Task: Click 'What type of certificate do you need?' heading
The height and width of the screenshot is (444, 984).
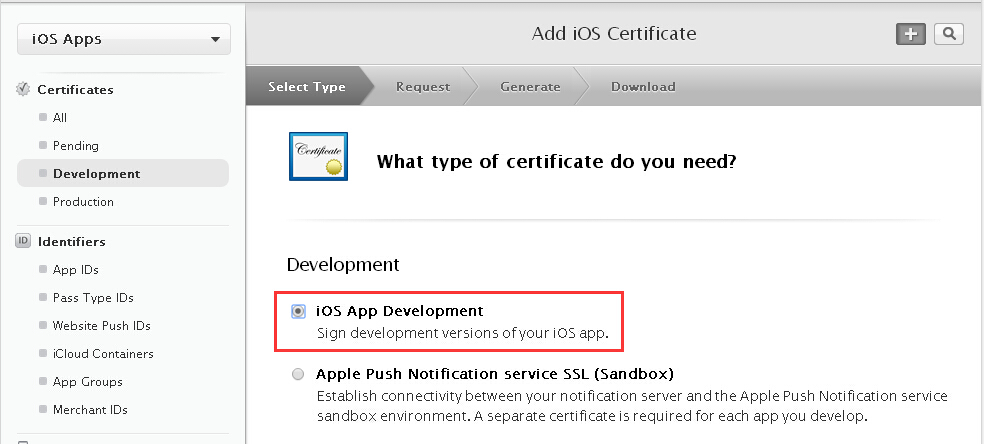Action: coord(556,162)
